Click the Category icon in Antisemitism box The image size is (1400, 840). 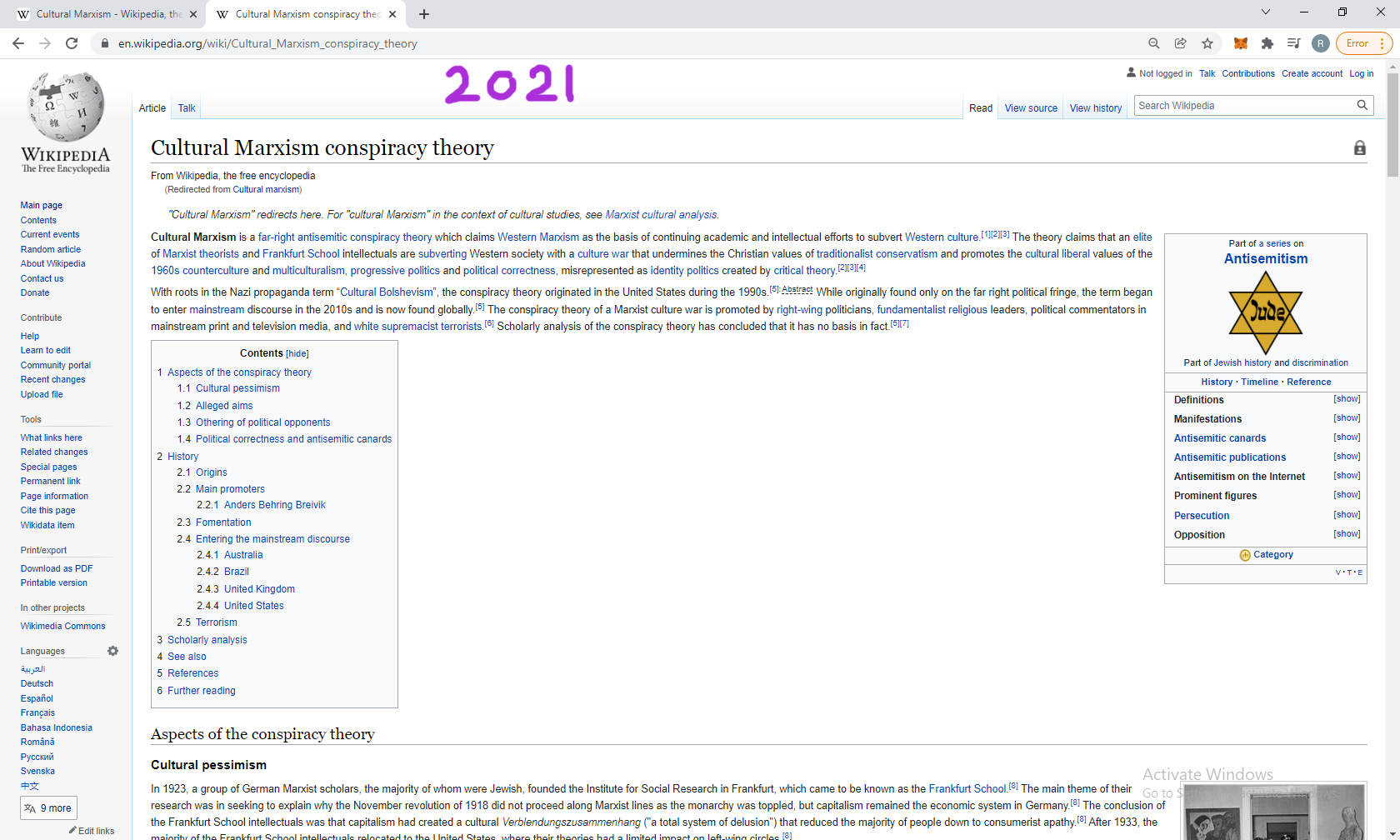click(1245, 555)
